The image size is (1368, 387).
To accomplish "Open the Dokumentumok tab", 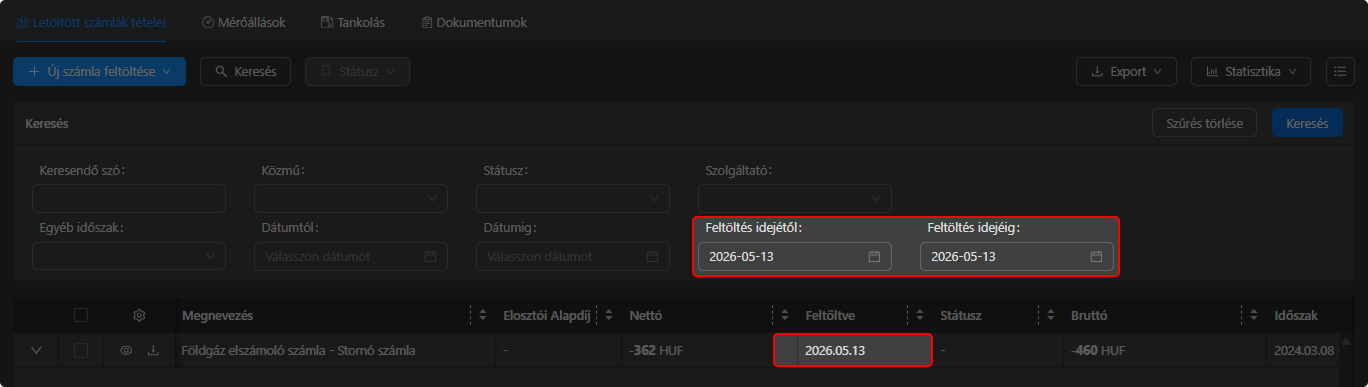I will (474, 22).
